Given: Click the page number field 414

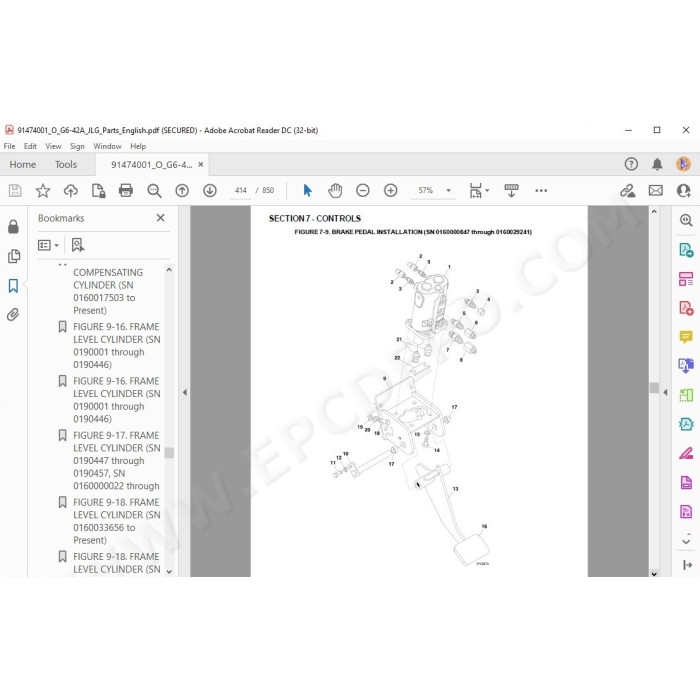Looking at the screenshot, I should point(241,191).
